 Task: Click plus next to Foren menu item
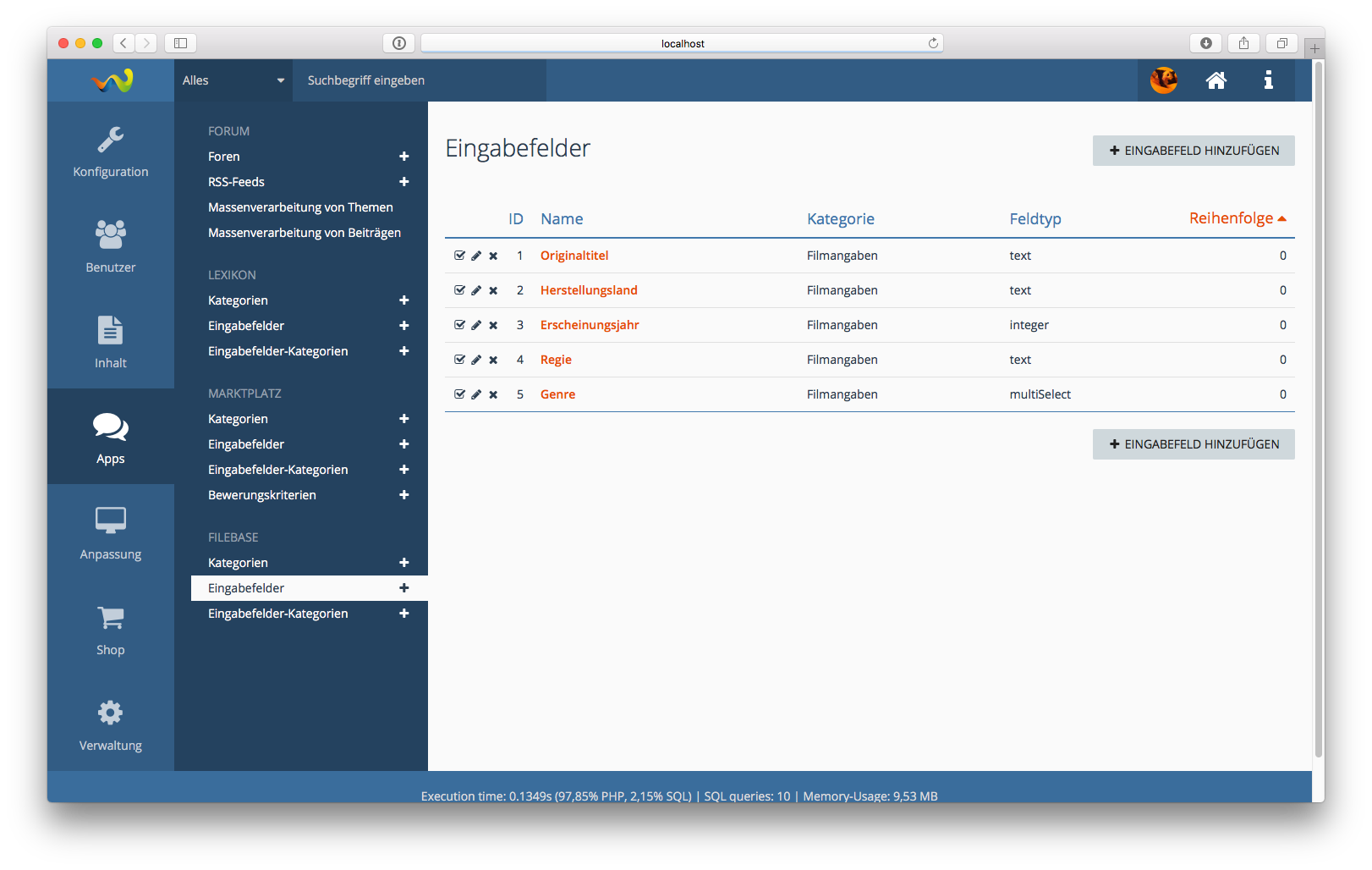(404, 157)
